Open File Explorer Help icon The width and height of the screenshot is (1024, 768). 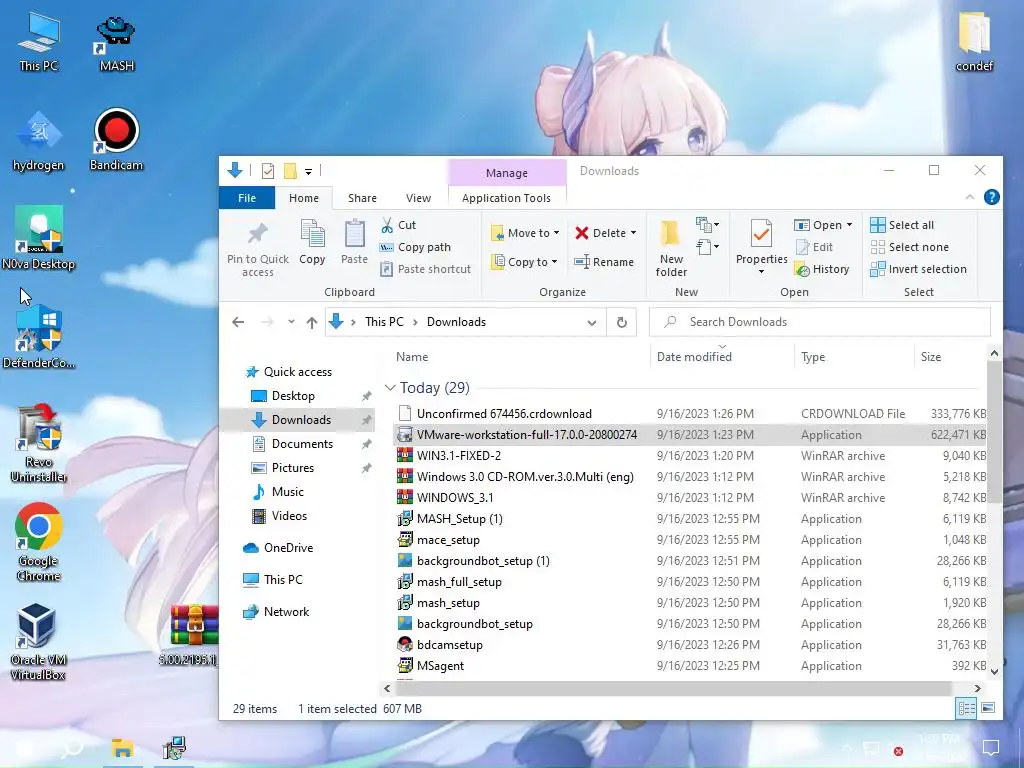[991, 197]
